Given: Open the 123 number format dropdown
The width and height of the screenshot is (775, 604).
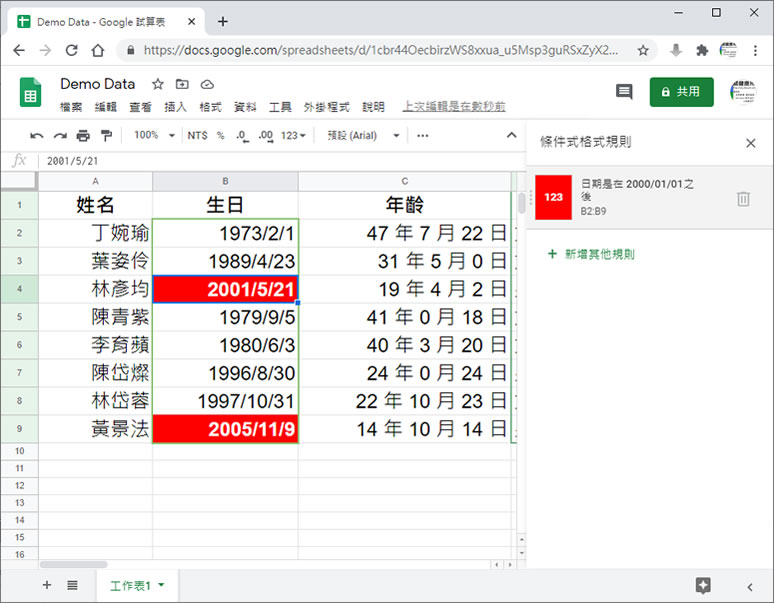Looking at the screenshot, I should click(x=293, y=135).
